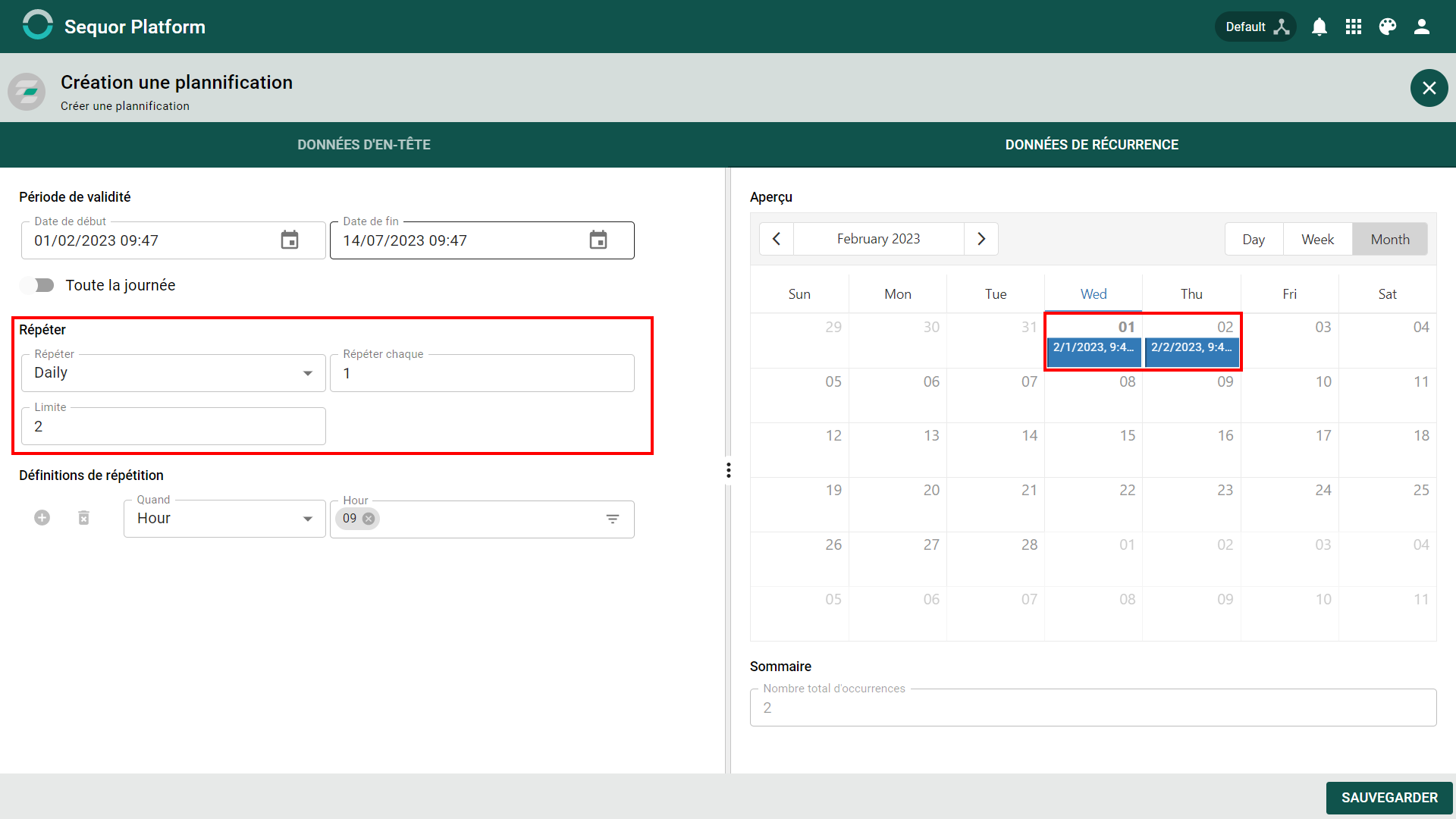Go to next month in calendar
This screenshot has height=819, width=1456.
click(x=981, y=239)
